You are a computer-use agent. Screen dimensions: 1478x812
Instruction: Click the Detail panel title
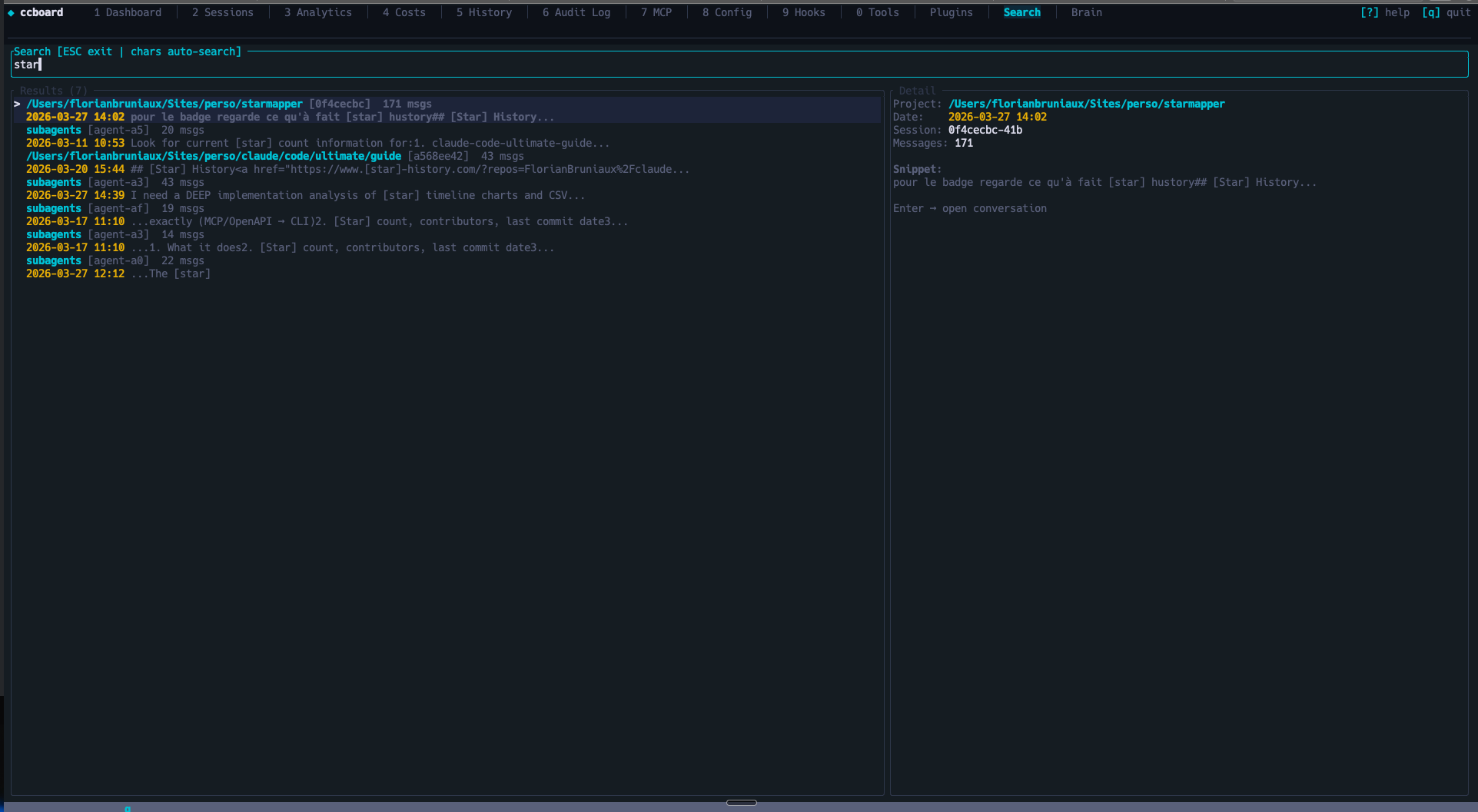pyautogui.click(x=918, y=91)
